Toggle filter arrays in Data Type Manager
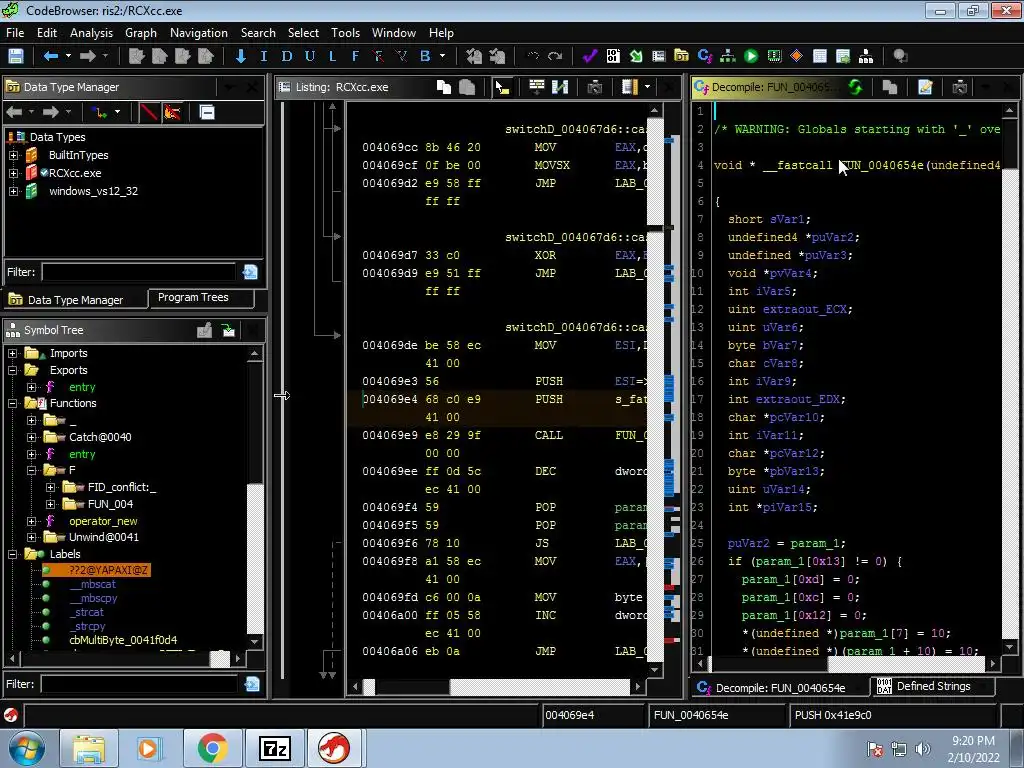This screenshot has height=768, width=1024. tap(149, 112)
